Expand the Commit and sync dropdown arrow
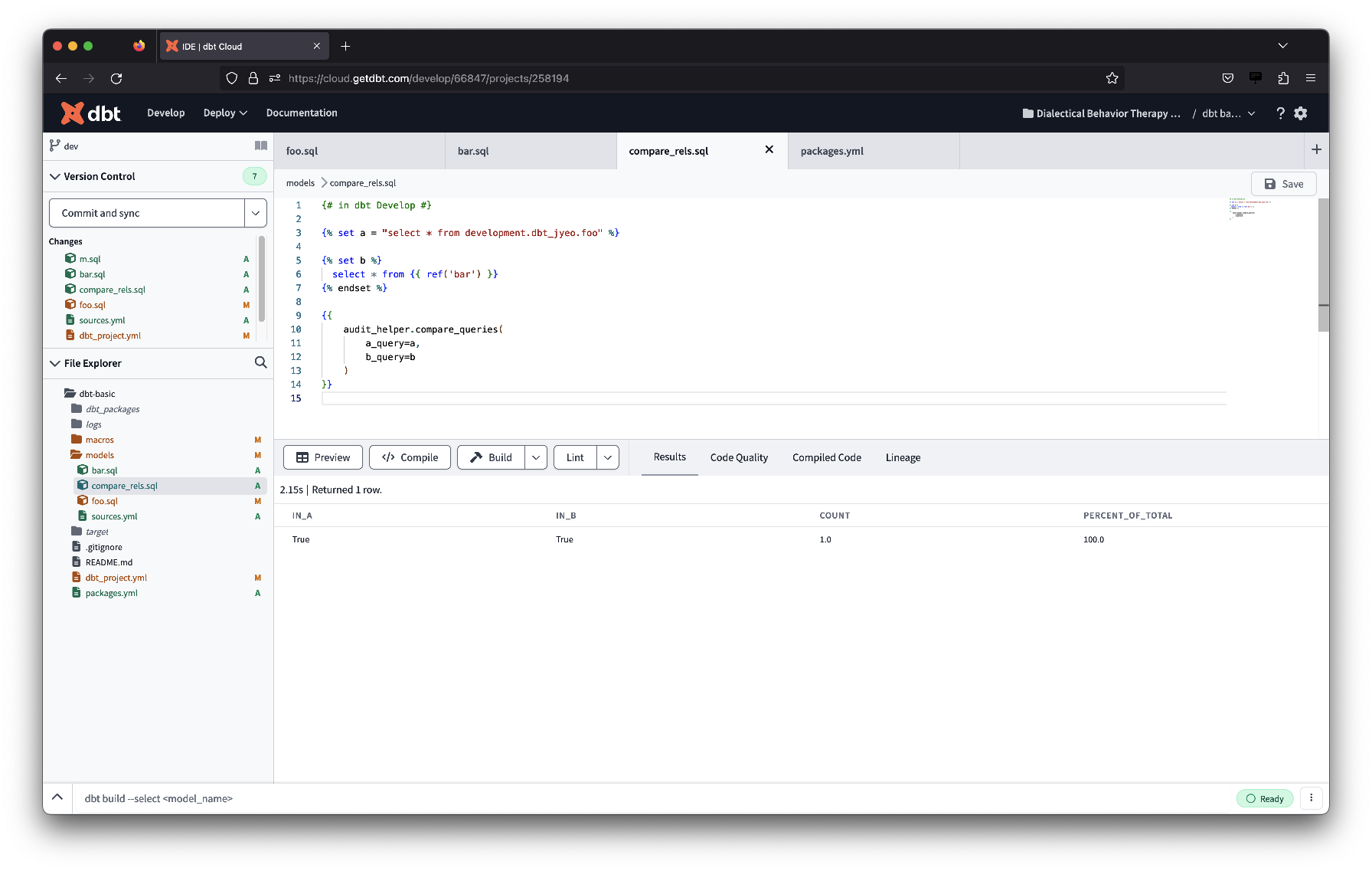Image resolution: width=1372 pixels, height=871 pixels. [255, 212]
